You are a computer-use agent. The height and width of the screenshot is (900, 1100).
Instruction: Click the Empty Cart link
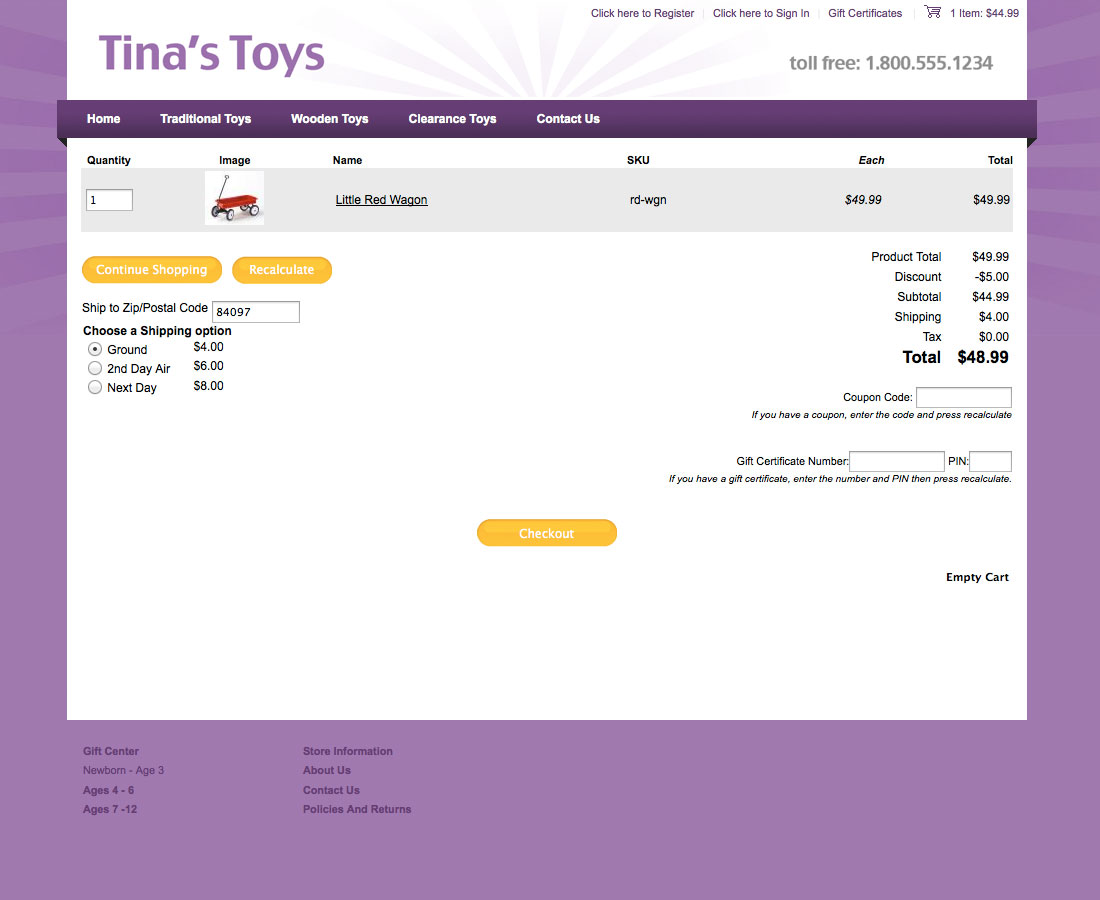(976, 577)
